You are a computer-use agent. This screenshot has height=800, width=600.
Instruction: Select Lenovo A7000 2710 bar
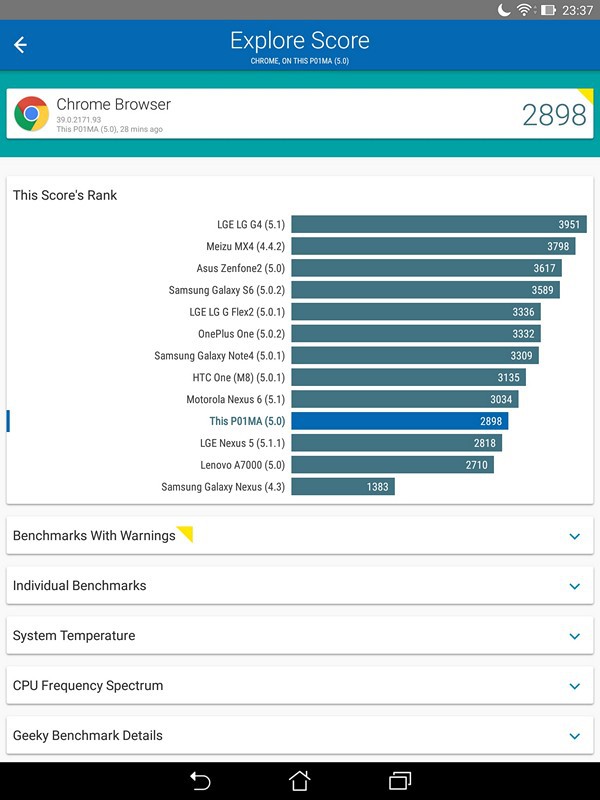tap(392, 465)
